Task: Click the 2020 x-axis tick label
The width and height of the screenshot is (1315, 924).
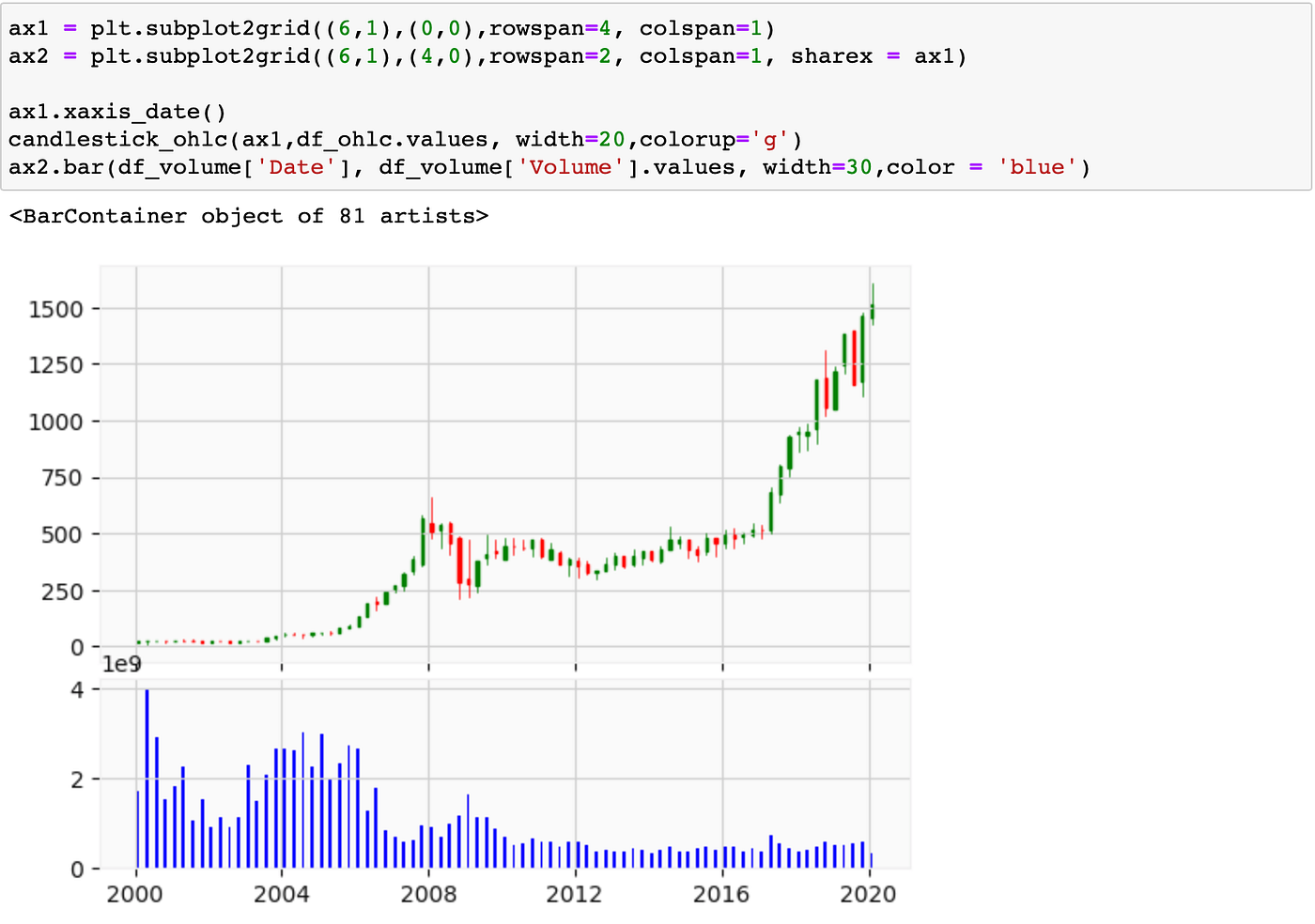Action: click(869, 896)
